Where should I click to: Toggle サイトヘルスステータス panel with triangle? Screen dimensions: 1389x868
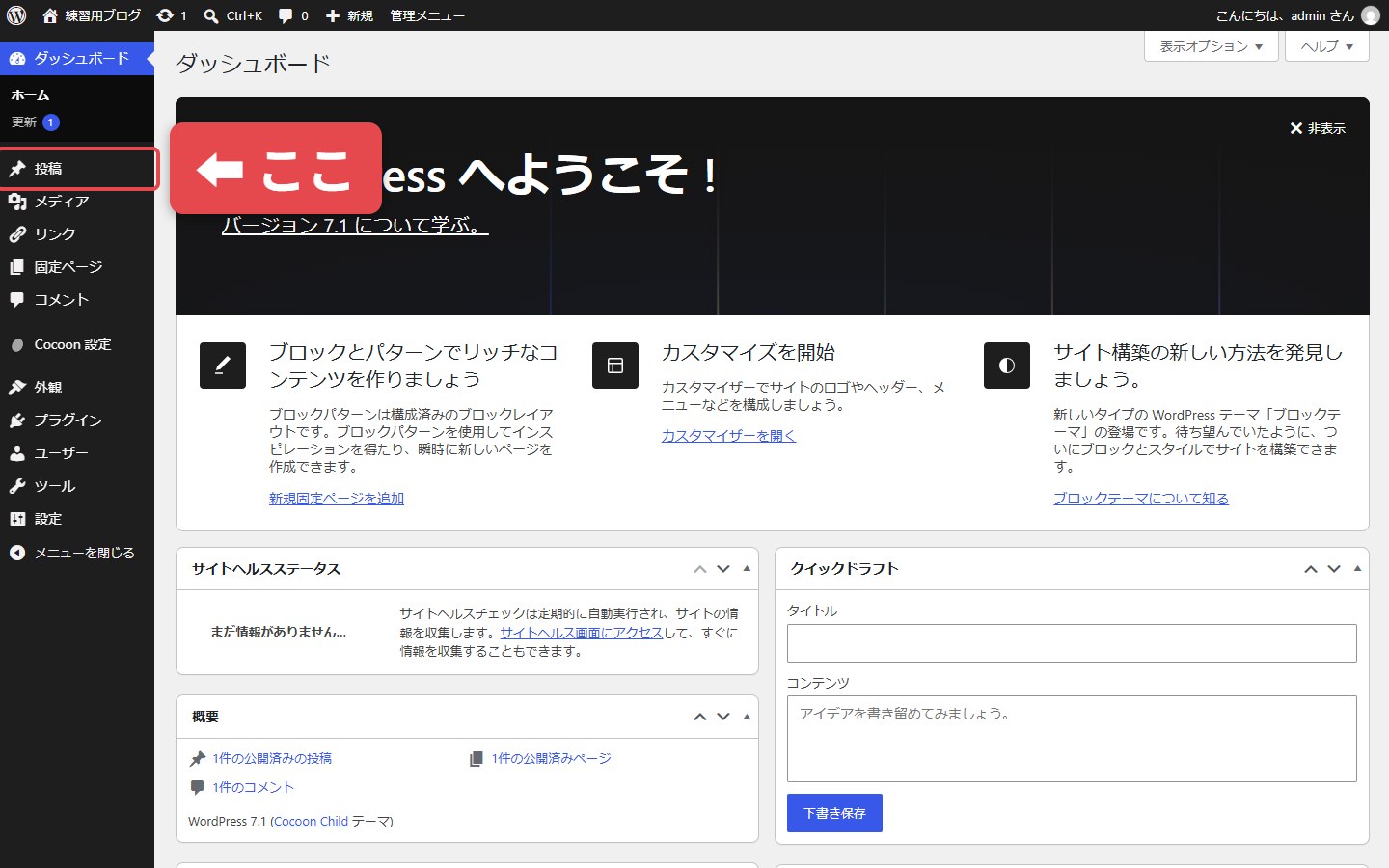coord(747,569)
